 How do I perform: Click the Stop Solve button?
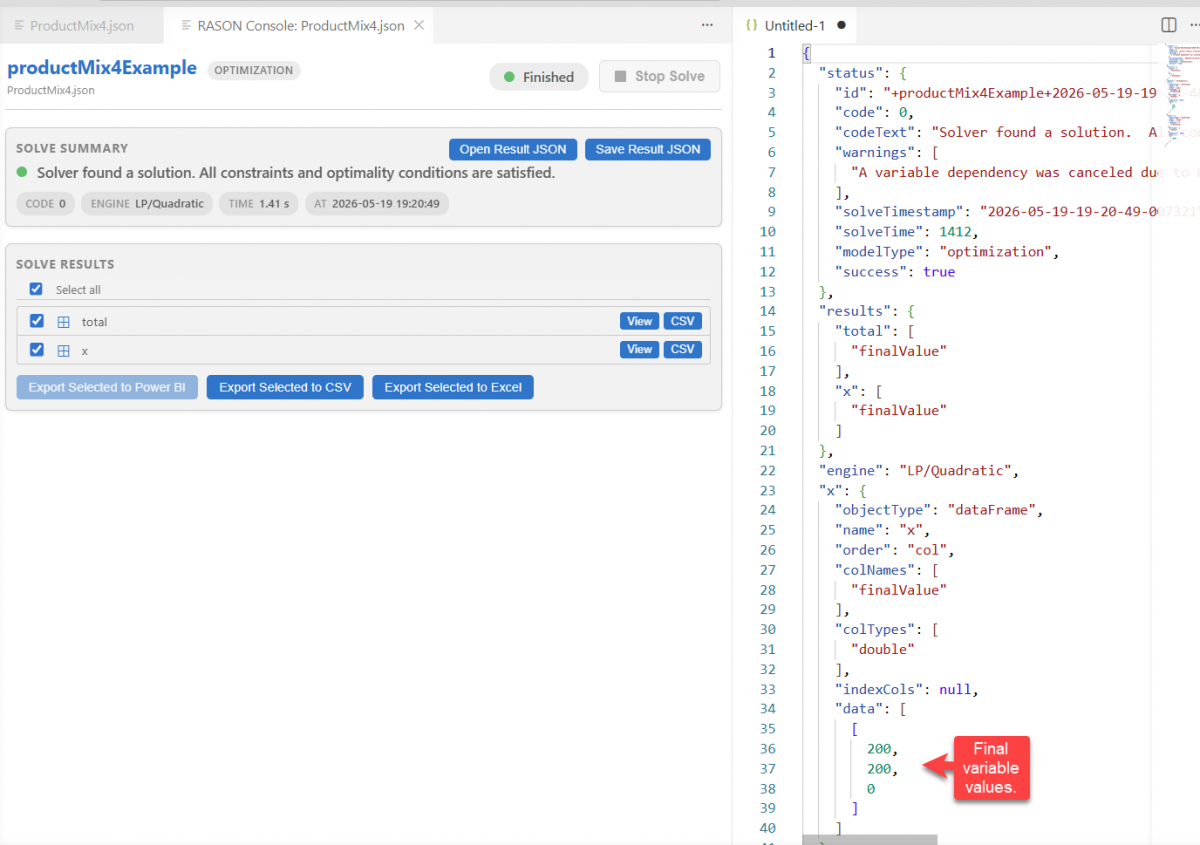click(x=659, y=76)
